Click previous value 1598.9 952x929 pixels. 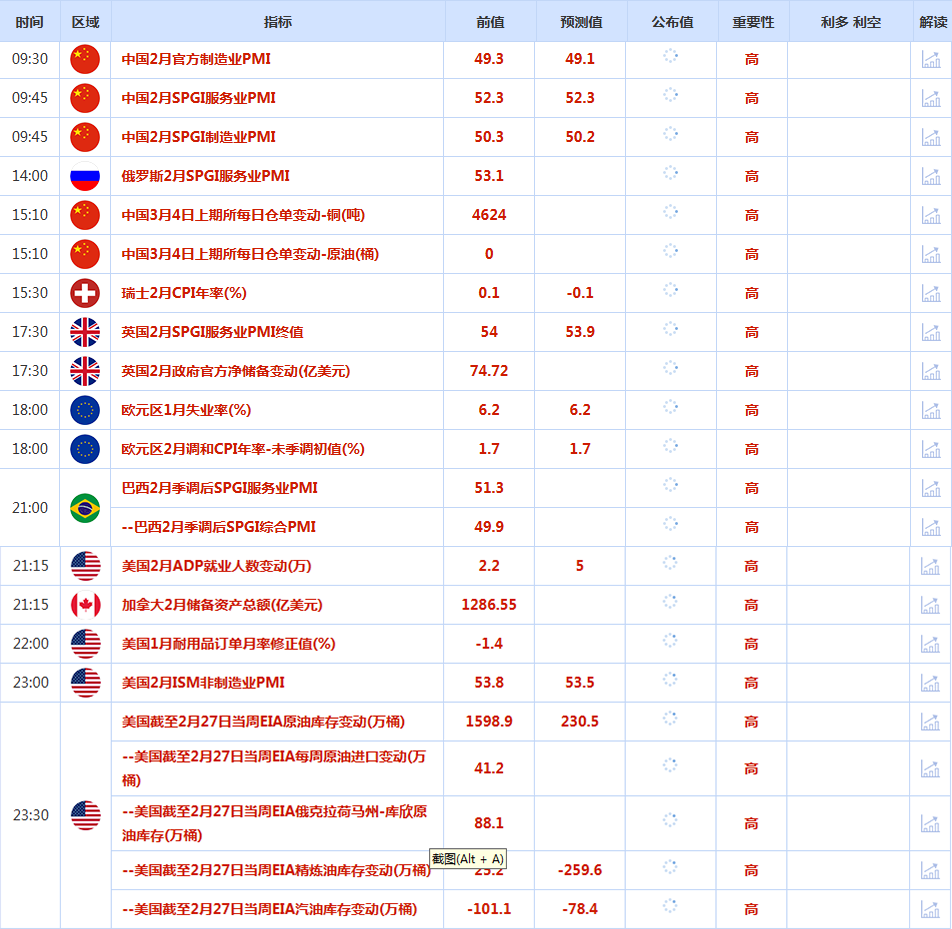[489, 721]
